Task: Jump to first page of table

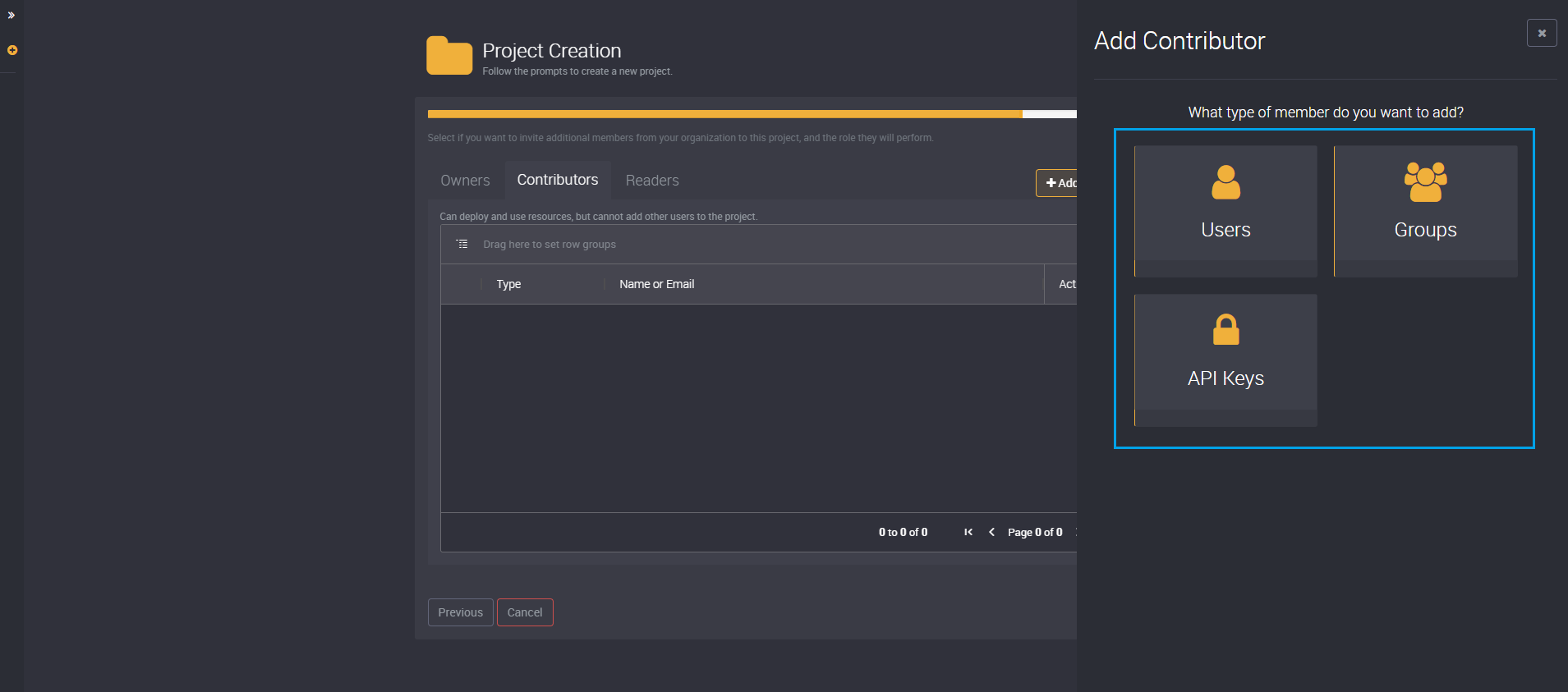Action: (x=968, y=532)
